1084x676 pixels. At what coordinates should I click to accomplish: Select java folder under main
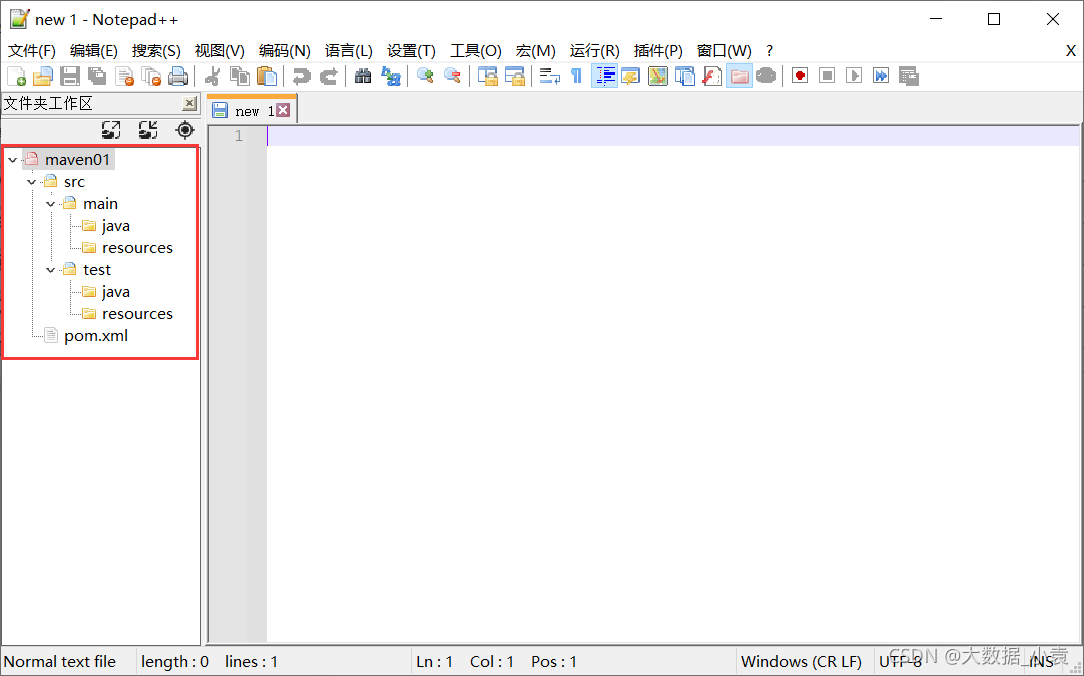point(115,226)
